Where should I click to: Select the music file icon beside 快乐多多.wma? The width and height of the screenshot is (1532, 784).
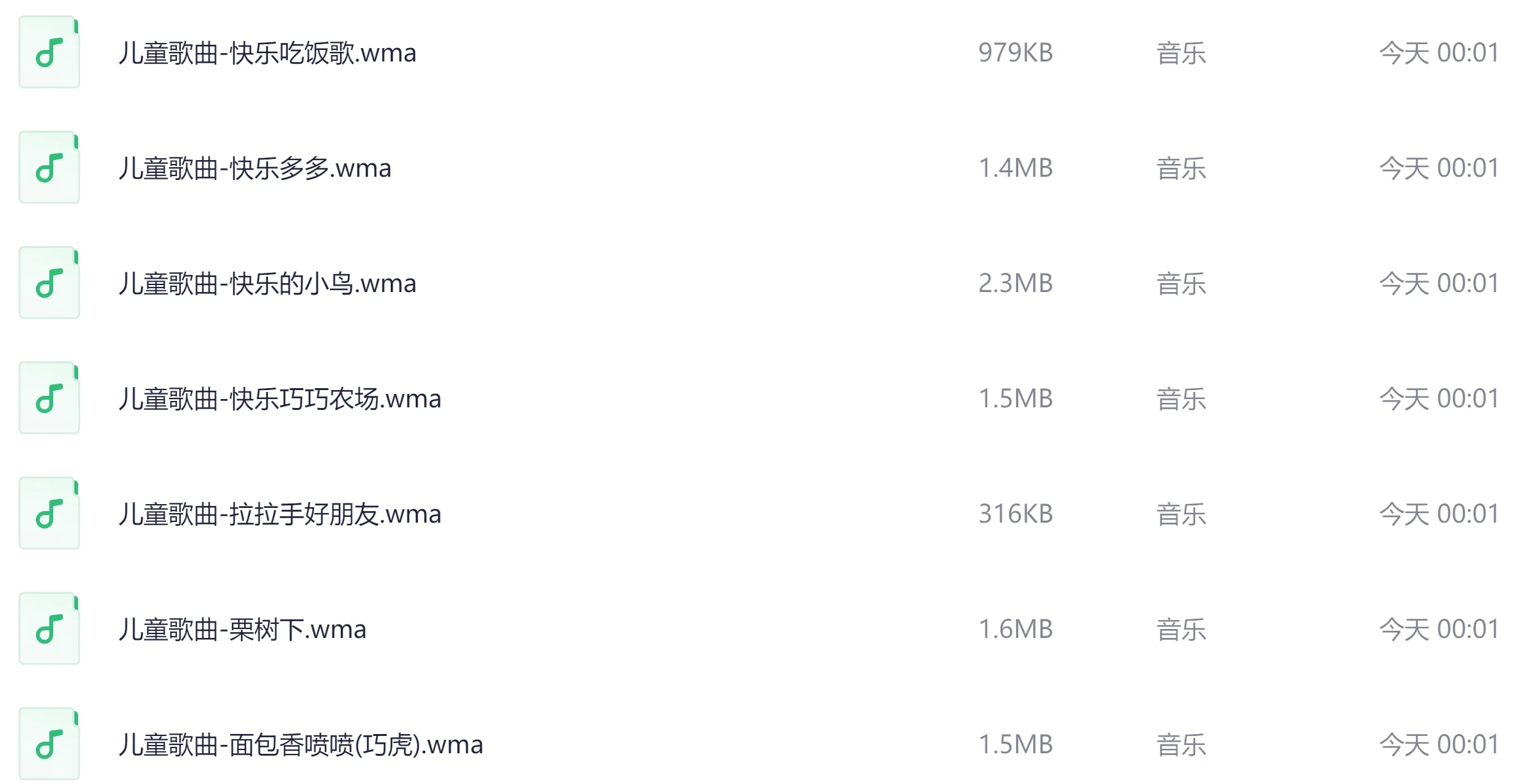point(49,168)
